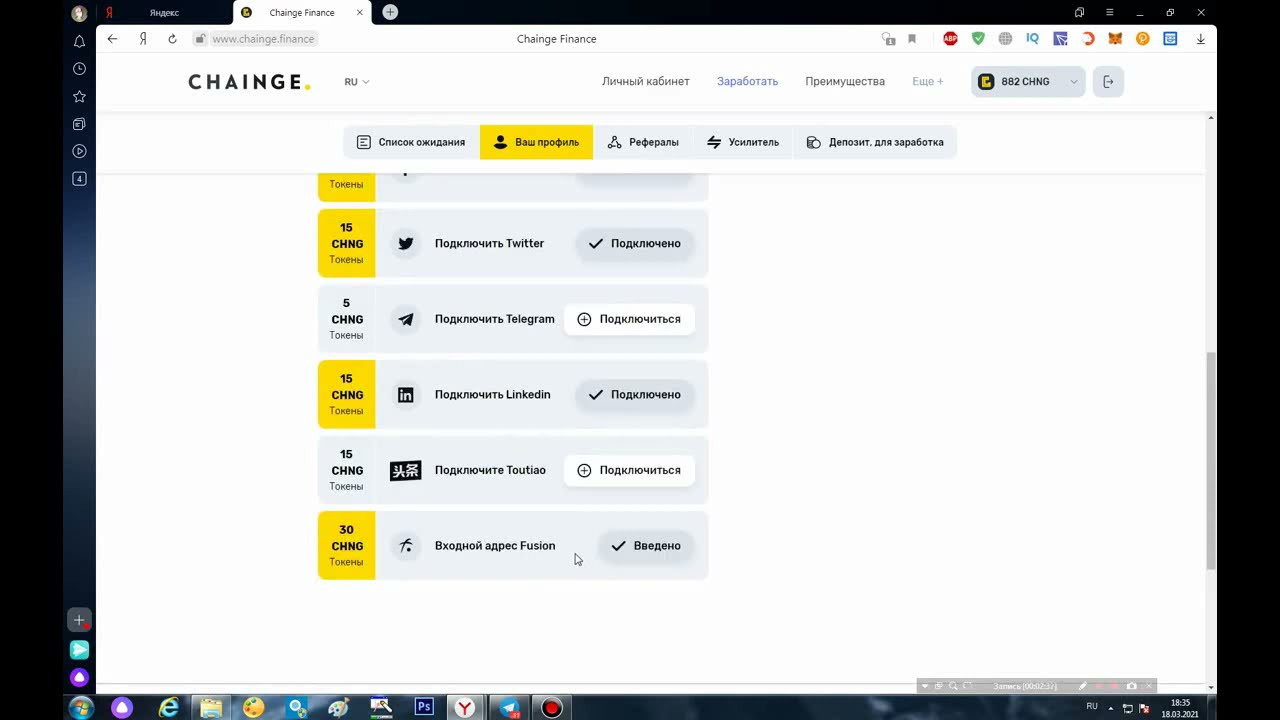Viewport: 1280px width, 720px height.
Task: Expand the 882 CHNG balance dropdown
Action: [1028, 82]
